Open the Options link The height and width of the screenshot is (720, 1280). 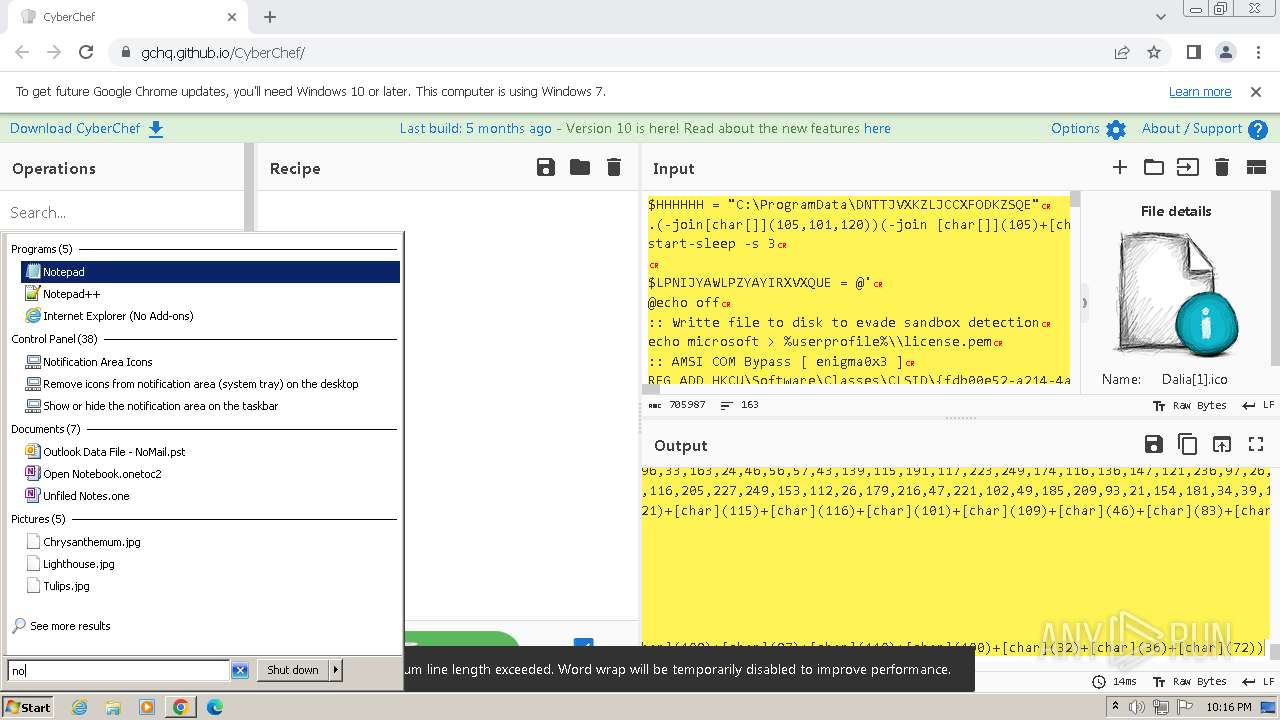1075,128
